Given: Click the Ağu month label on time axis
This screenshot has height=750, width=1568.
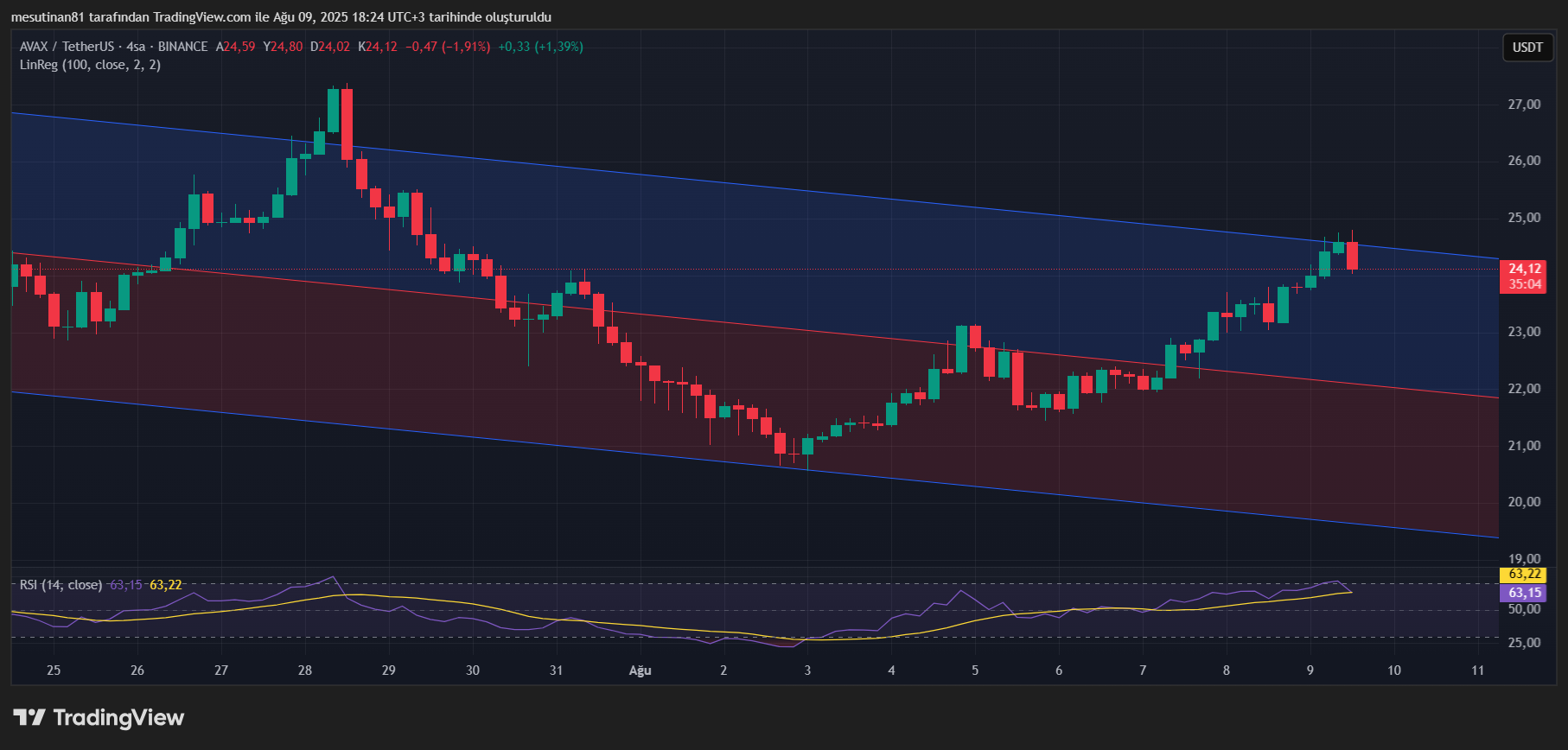Looking at the screenshot, I should coord(640,671).
